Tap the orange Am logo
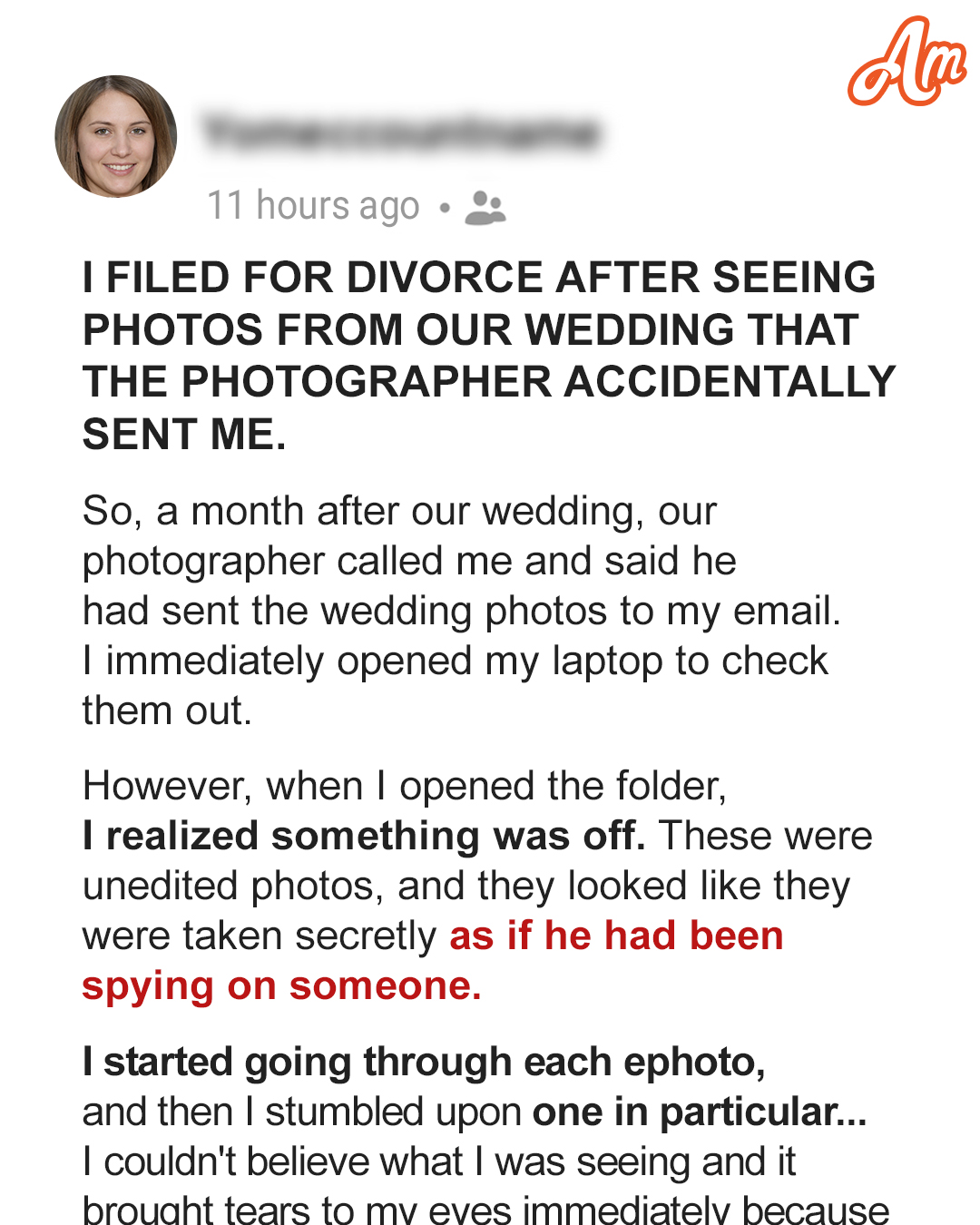The height and width of the screenshot is (1225, 980). (906, 62)
